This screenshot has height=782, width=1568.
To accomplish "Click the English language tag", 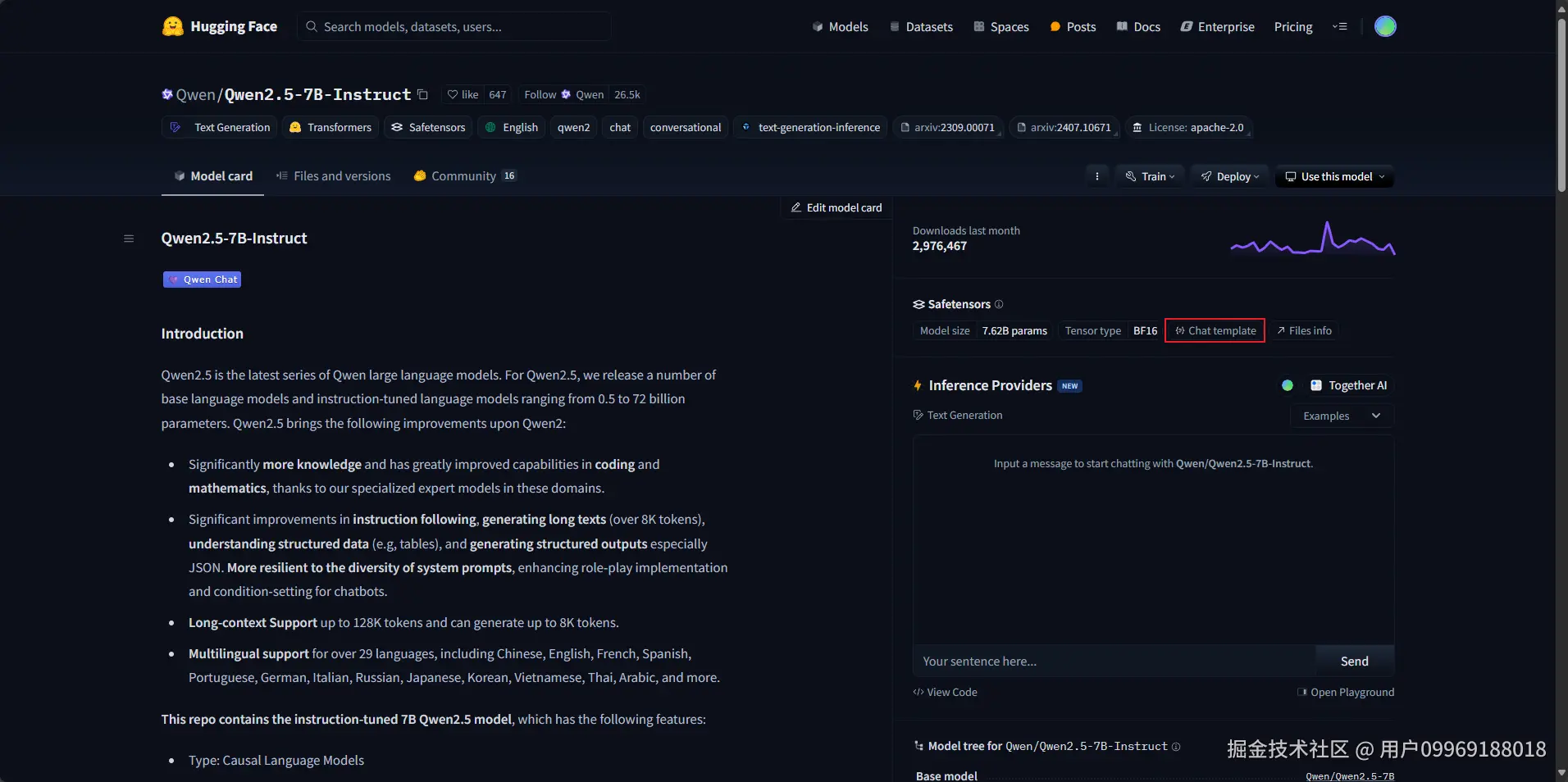I will click(512, 127).
